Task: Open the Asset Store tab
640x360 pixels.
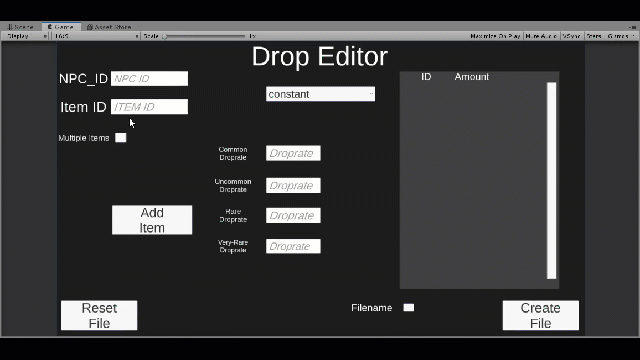Action: click(x=109, y=27)
